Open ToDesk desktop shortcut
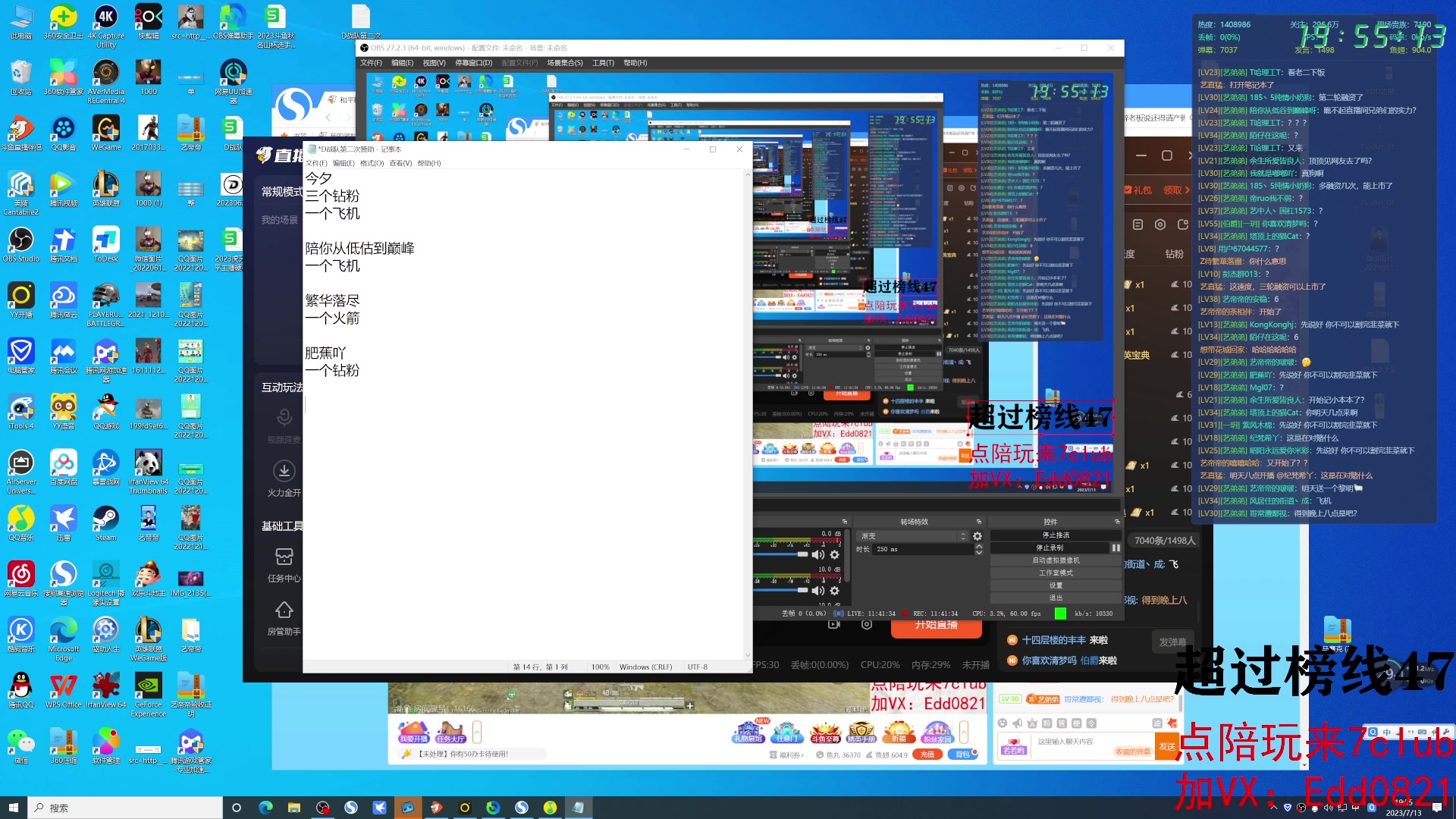 coord(106,245)
